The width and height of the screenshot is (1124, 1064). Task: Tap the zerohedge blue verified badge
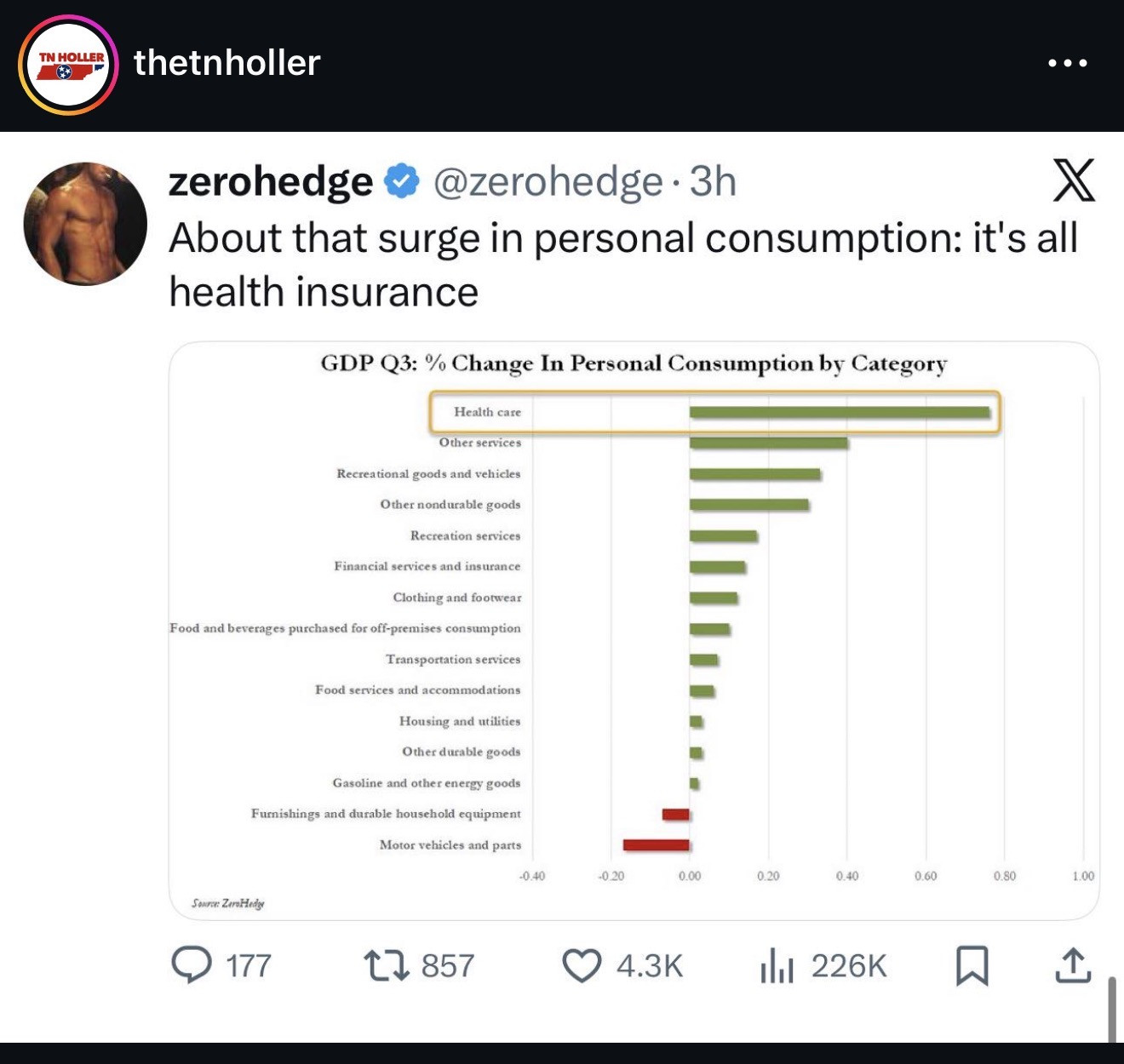(x=402, y=181)
